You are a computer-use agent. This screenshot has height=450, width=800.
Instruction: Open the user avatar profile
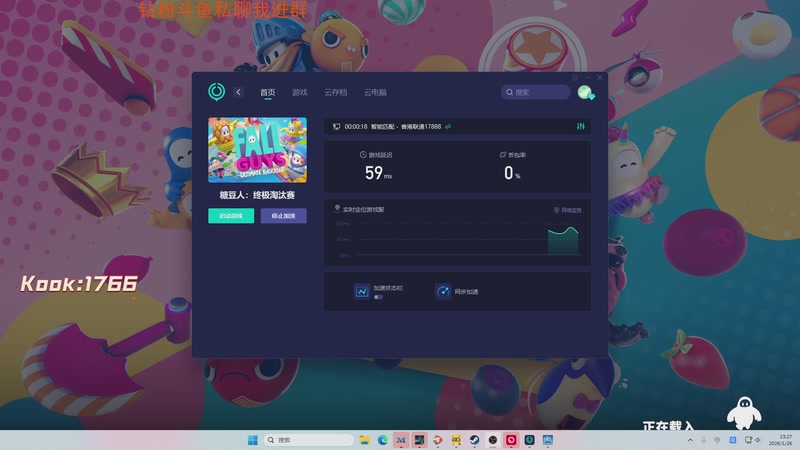coord(585,92)
